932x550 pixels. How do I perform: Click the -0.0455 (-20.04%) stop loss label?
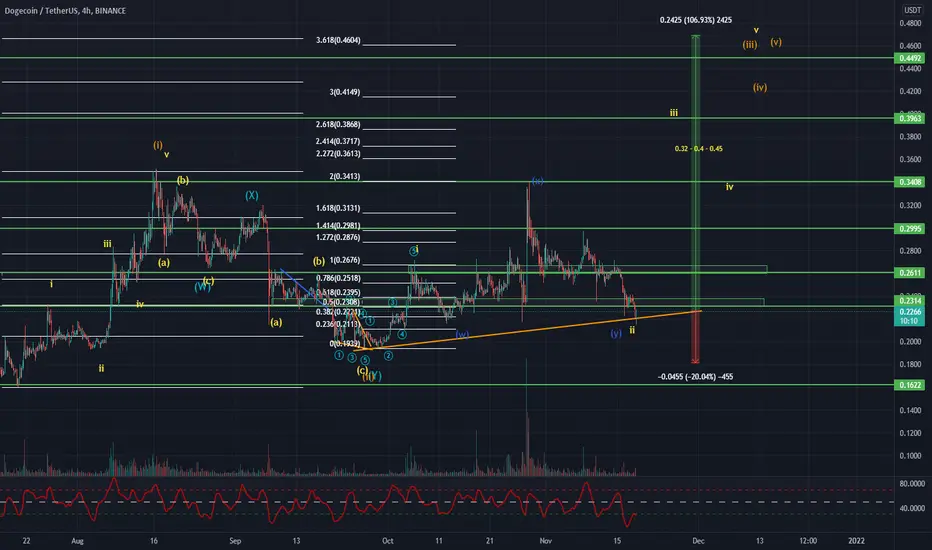(x=695, y=377)
